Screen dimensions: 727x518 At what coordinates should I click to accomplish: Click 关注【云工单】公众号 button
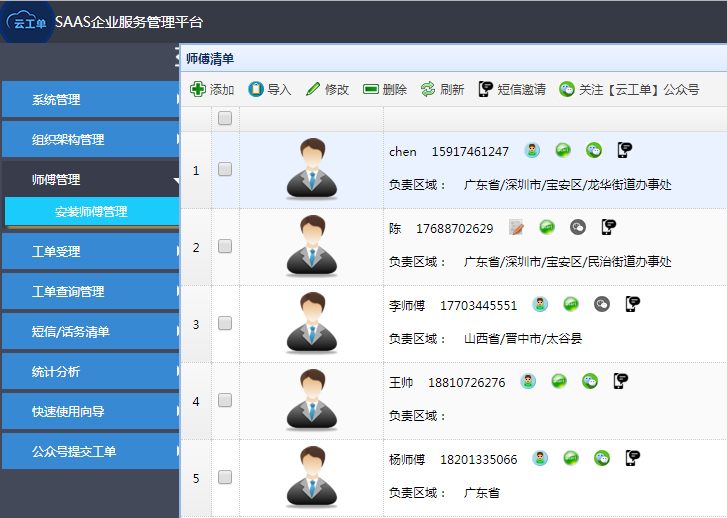click(x=629, y=89)
